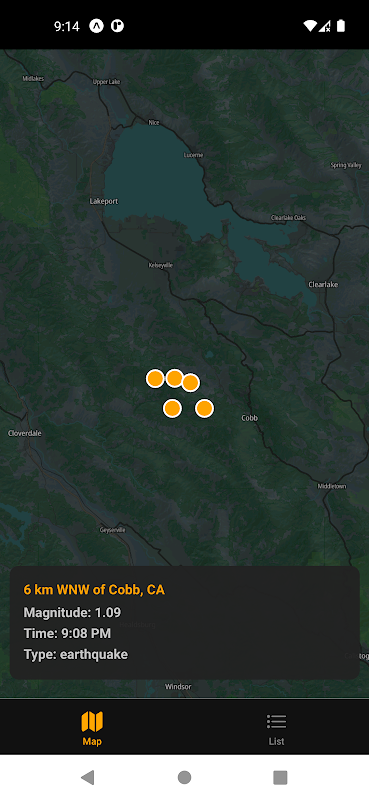Select the earthquake marker nearest Cobb
This screenshot has width=369, height=800.
tap(204, 408)
